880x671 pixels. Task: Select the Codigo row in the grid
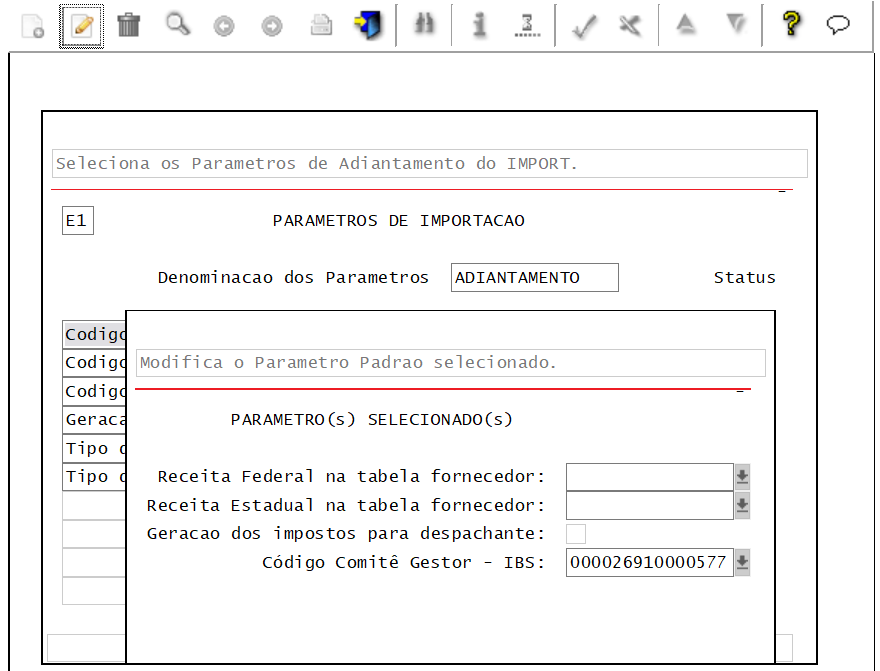[93, 334]
